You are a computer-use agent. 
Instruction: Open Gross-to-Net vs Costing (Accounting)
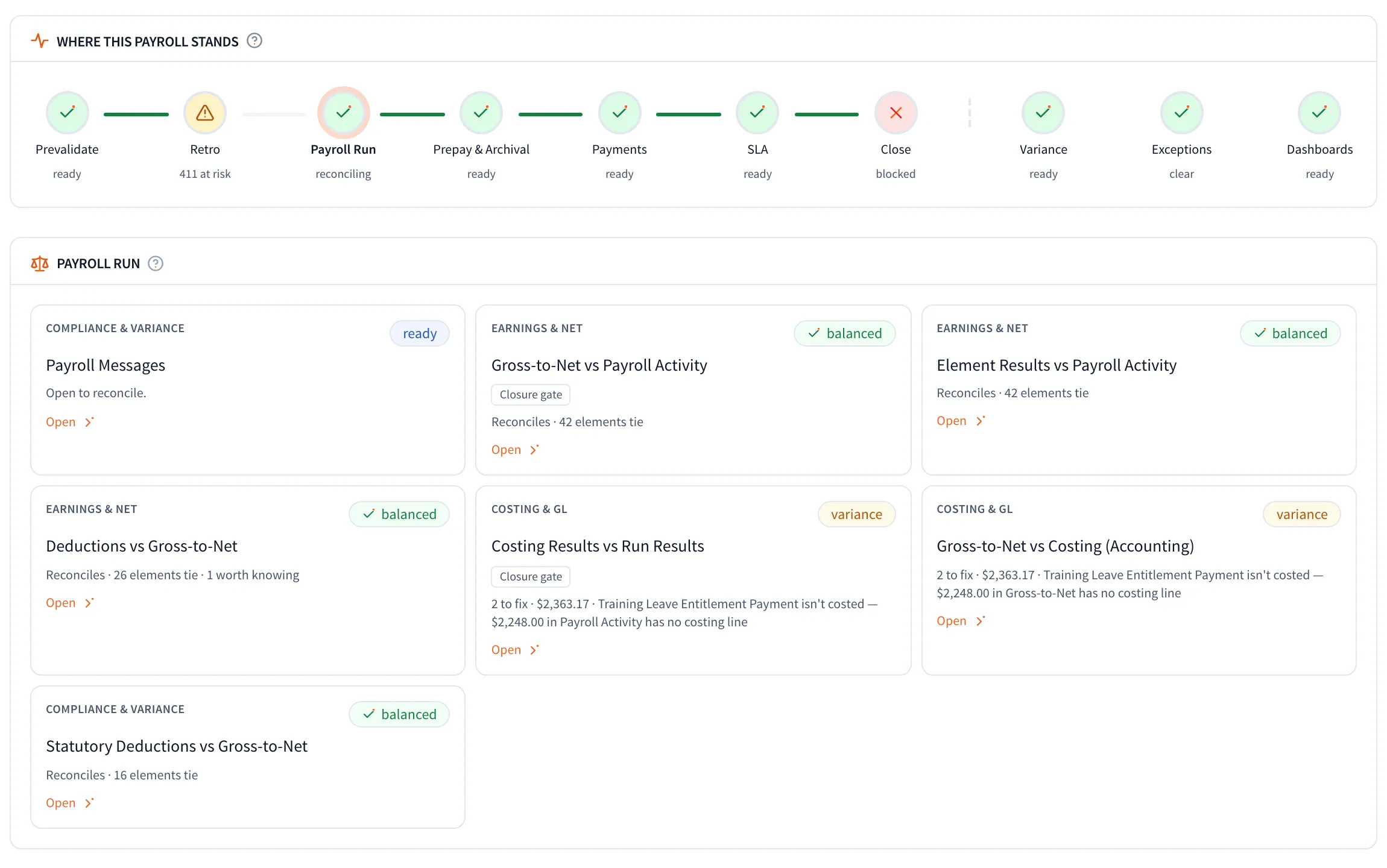click(x=961, y=621)
